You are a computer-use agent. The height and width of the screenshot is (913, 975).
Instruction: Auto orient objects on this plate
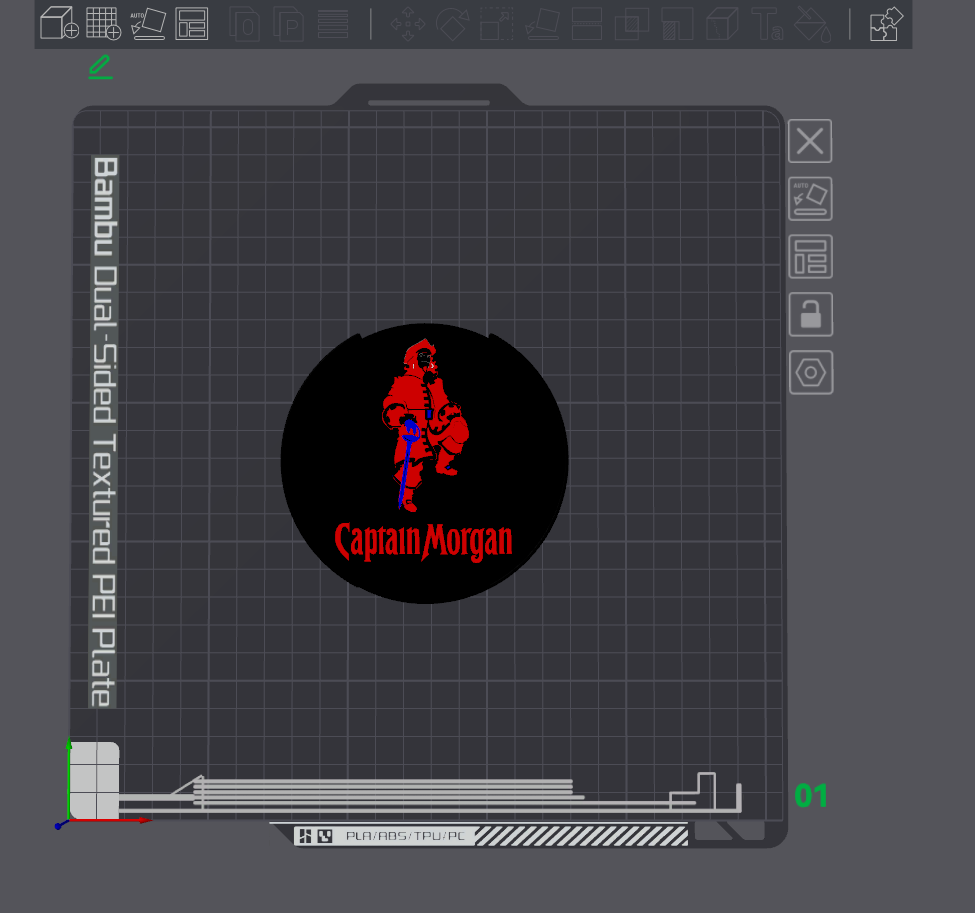[810, 199]
